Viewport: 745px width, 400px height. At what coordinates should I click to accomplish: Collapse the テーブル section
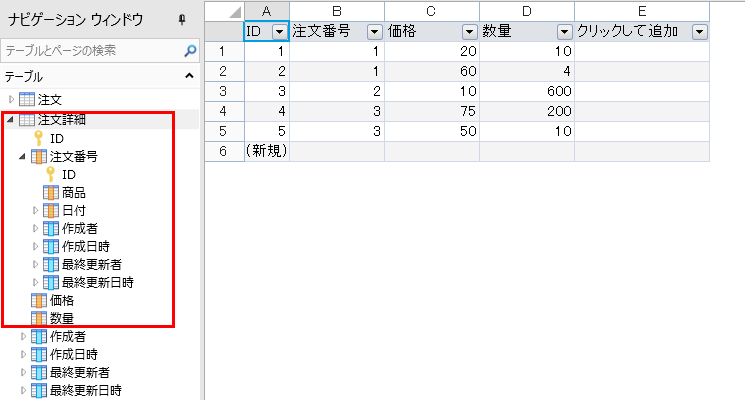coord(189,76)
